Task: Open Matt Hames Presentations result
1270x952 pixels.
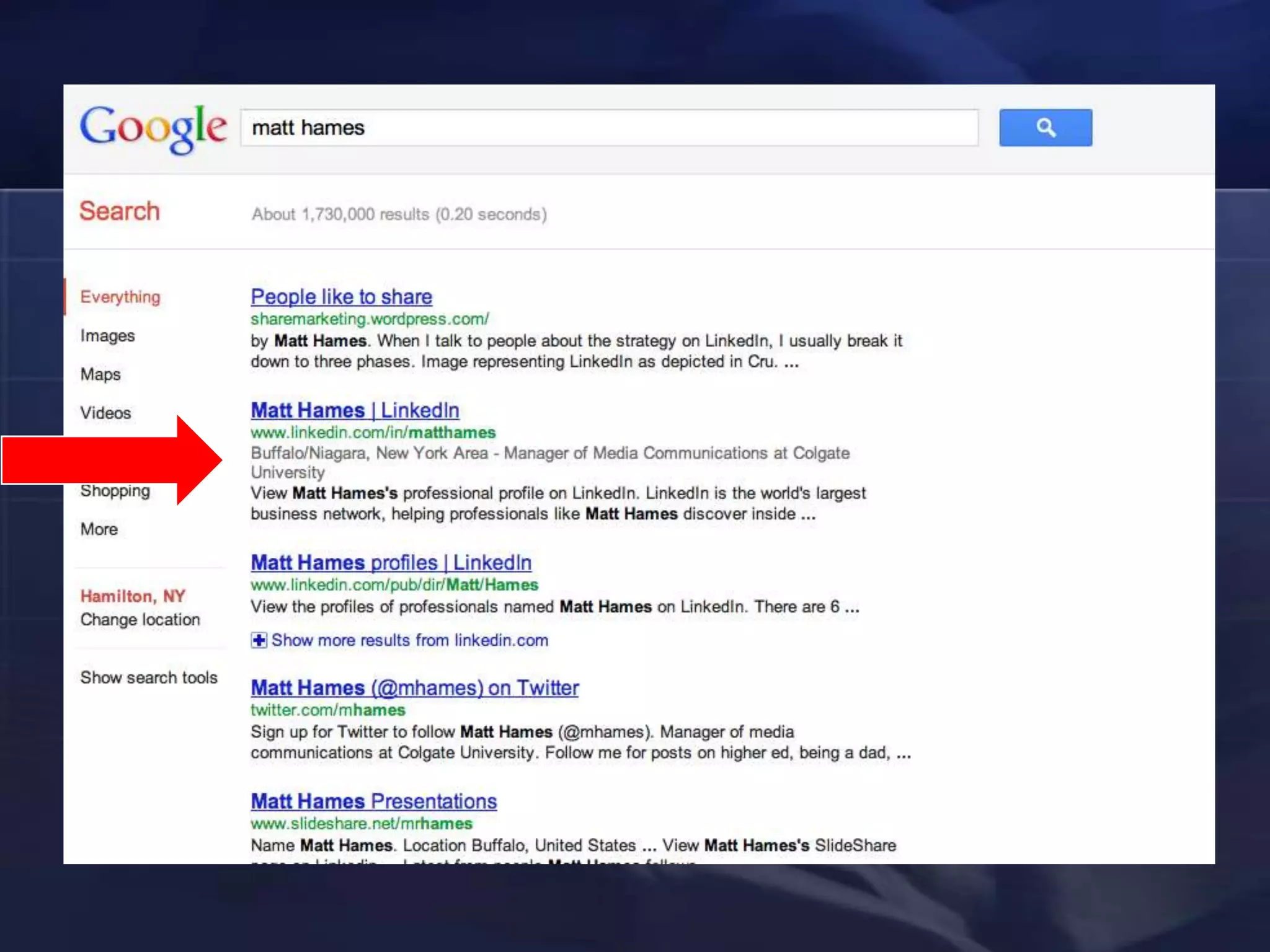Action: point(373,801)
